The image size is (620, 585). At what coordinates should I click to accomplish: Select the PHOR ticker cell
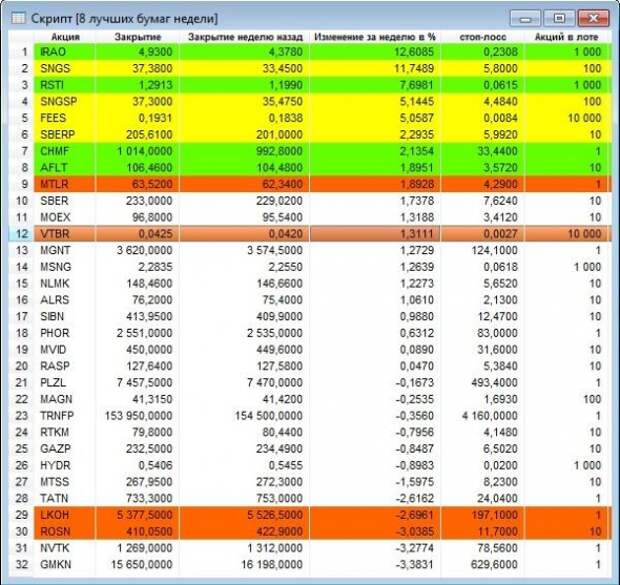(x=65, y=333)
